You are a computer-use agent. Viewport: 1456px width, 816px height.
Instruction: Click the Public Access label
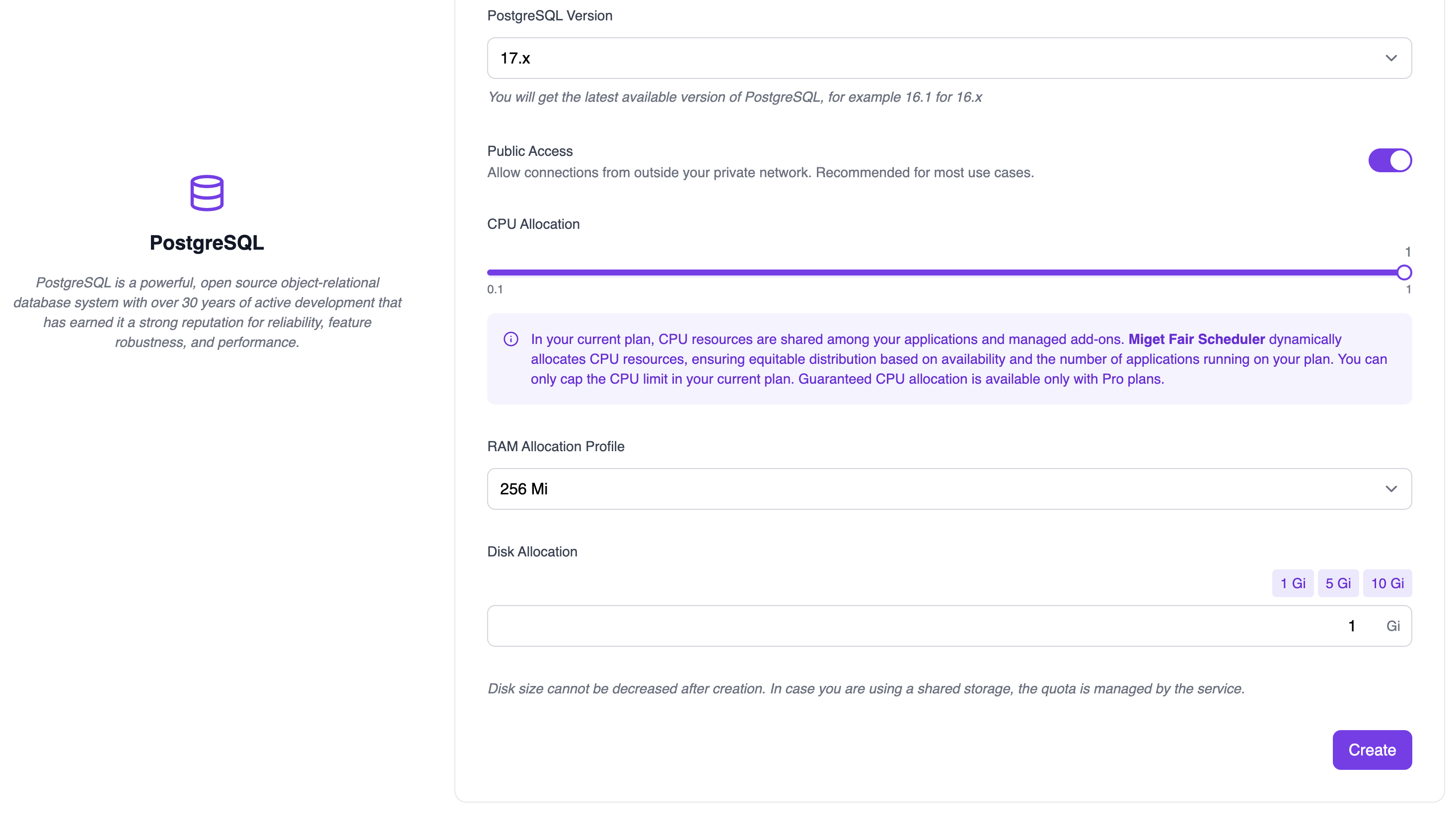(529, 151)
